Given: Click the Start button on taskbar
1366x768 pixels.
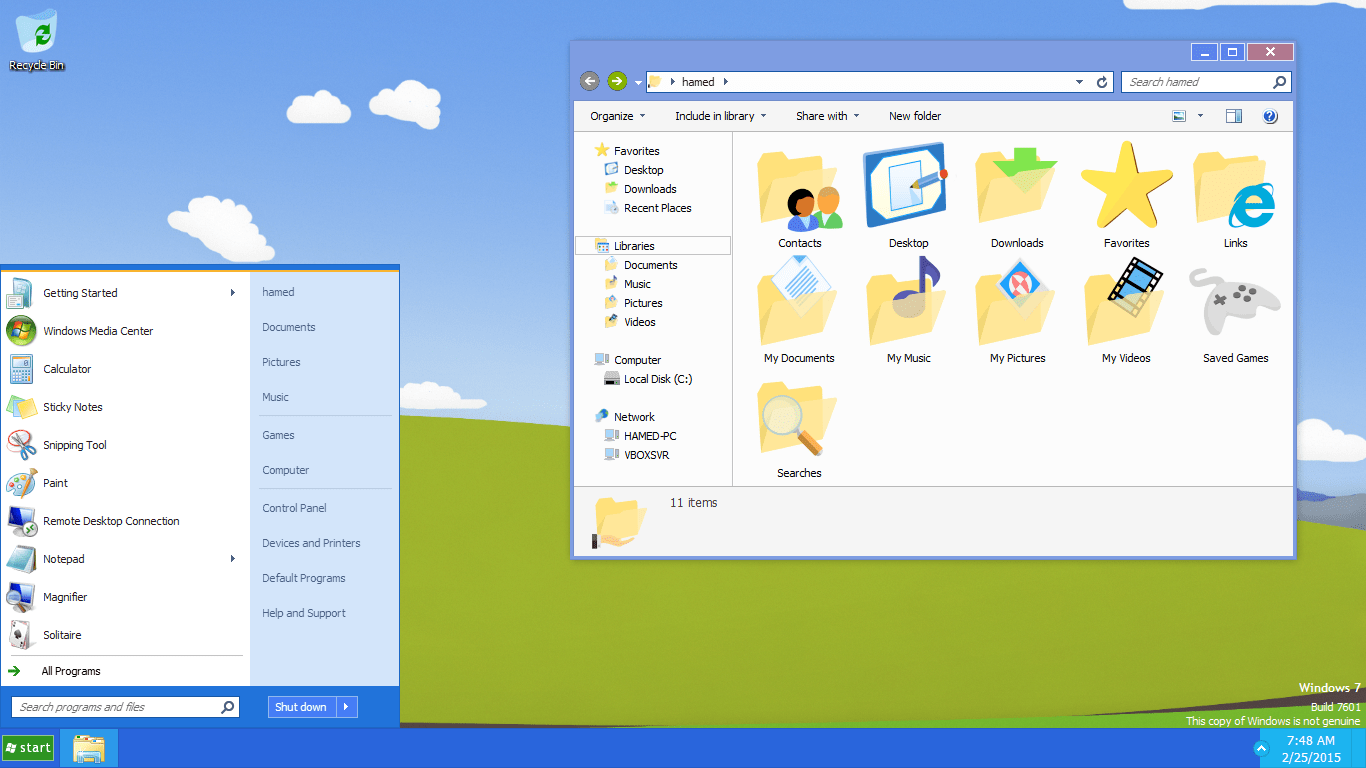Looking at the screenshot, I should [28, 748].
